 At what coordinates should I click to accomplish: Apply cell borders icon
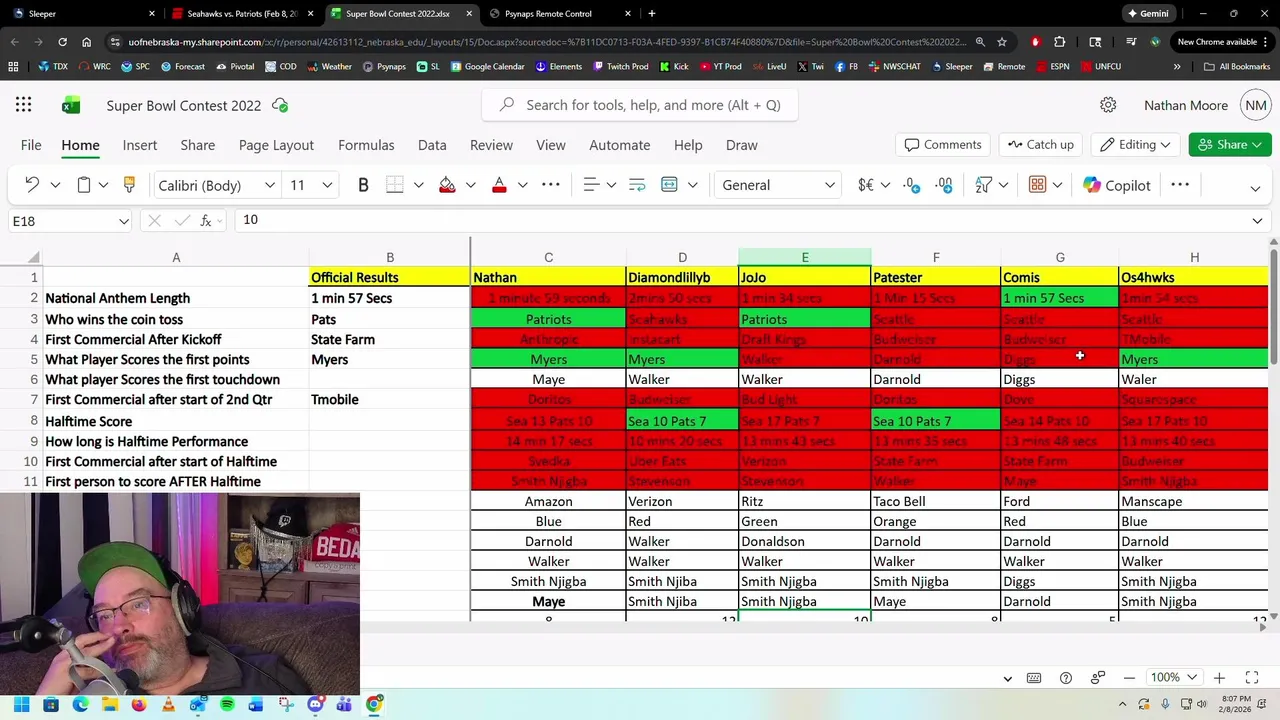point(395,185)
